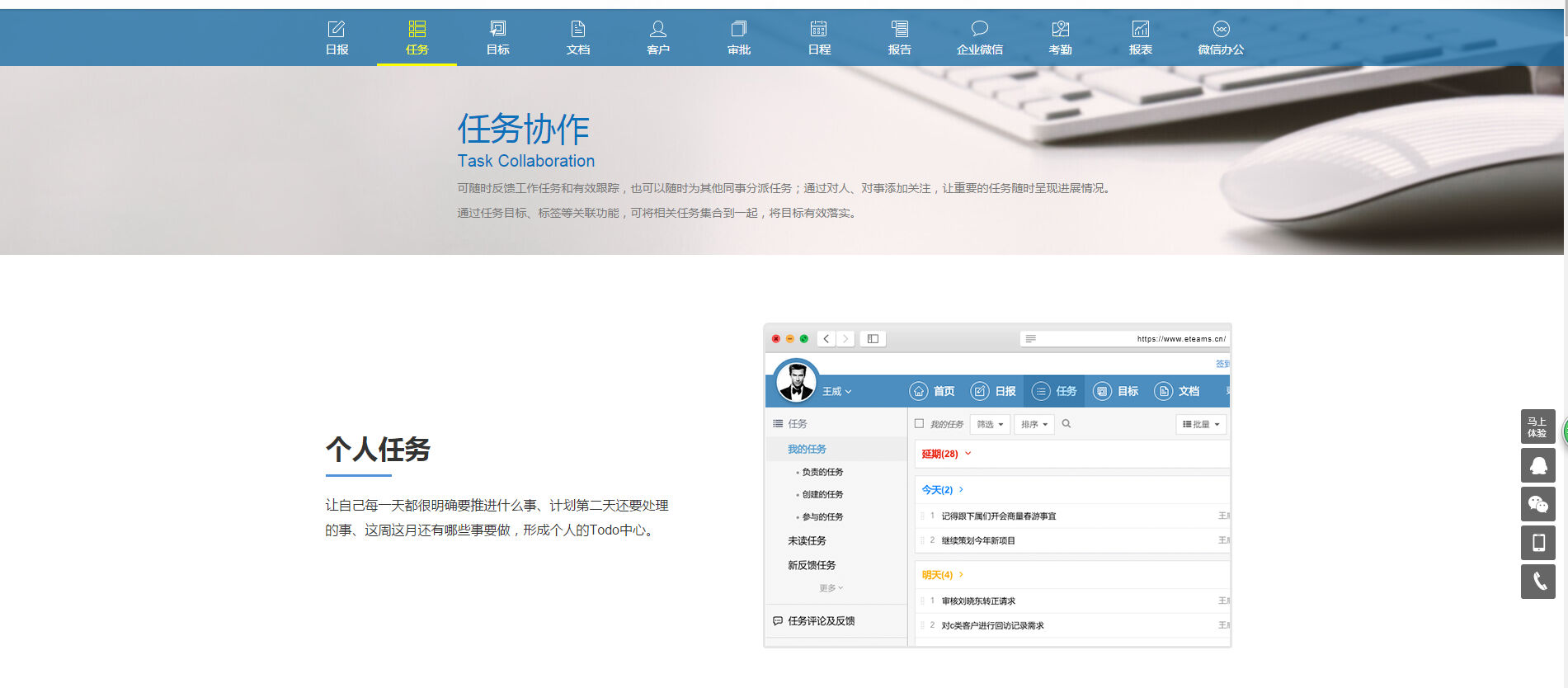Click the user avatar photo

(x=797, y=382)
